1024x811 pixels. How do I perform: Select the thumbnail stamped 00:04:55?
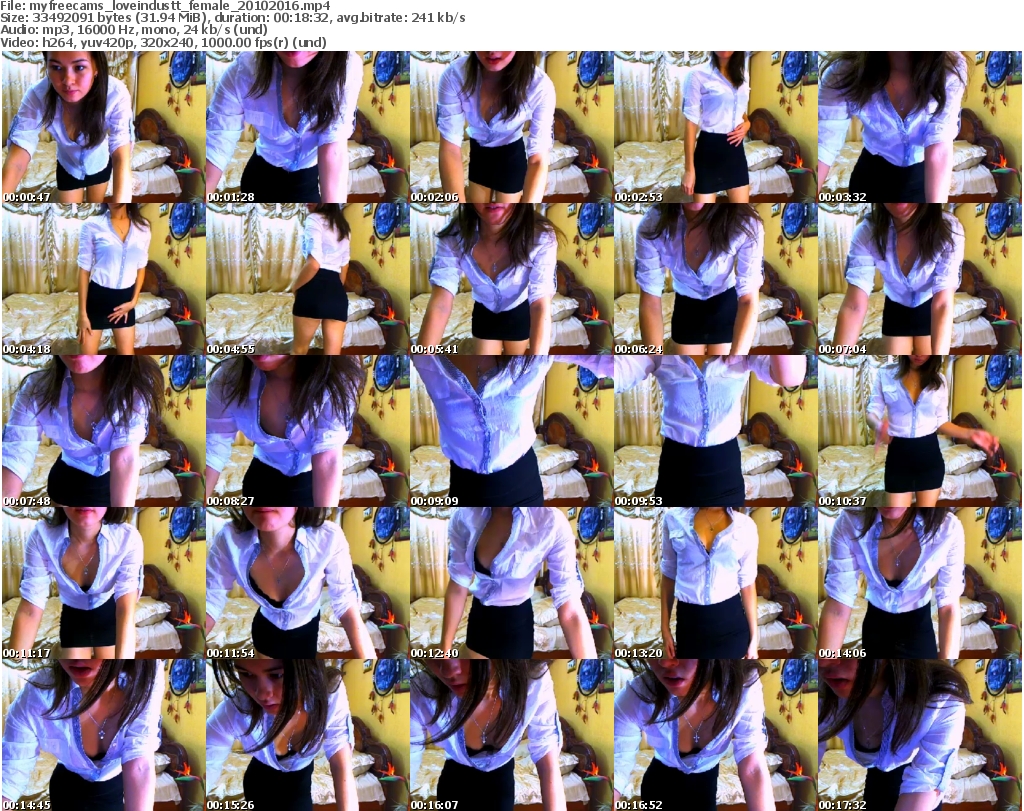[308, 279]
